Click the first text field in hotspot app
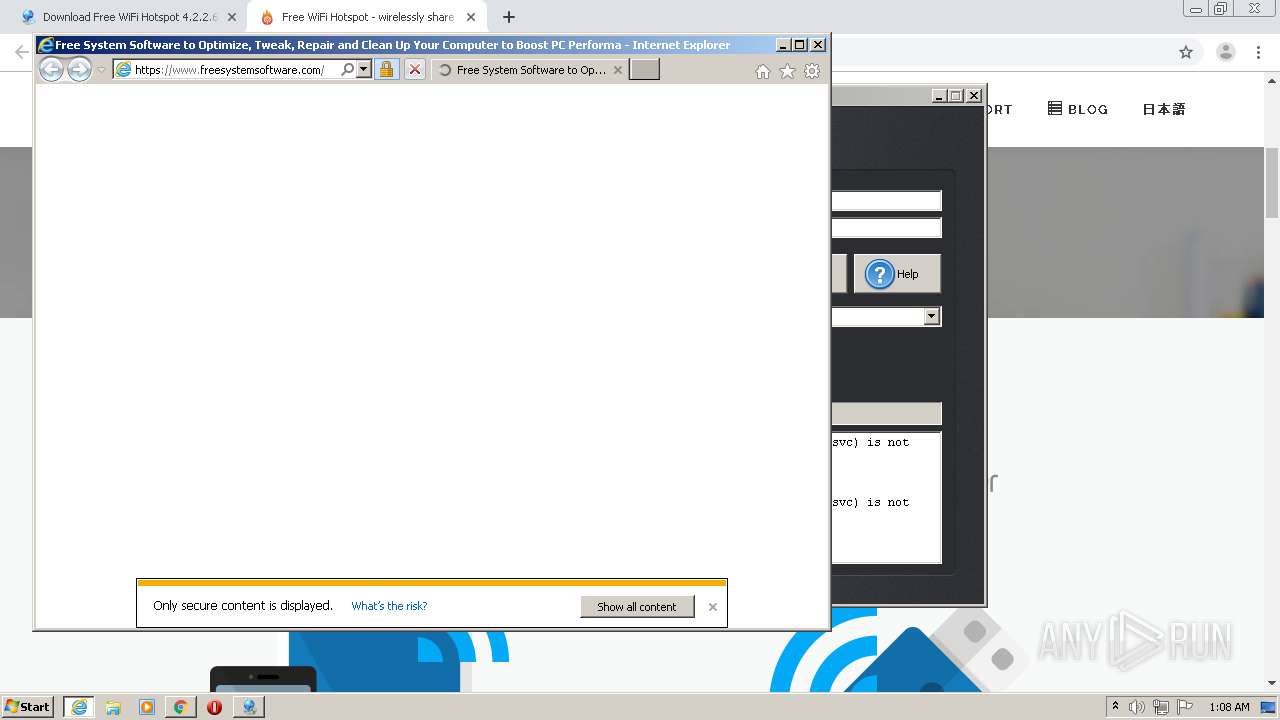Viewport: 1280px width, 720px height. (x=886, y=201)
